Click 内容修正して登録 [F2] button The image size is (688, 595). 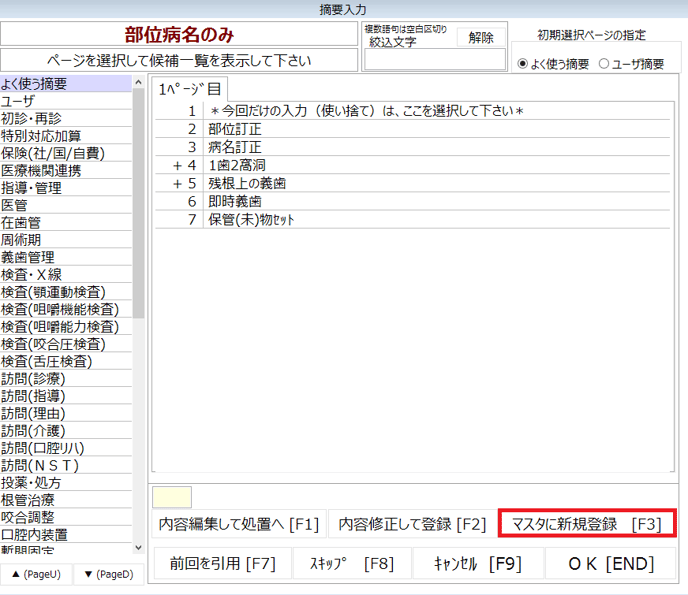click(412, 523)
